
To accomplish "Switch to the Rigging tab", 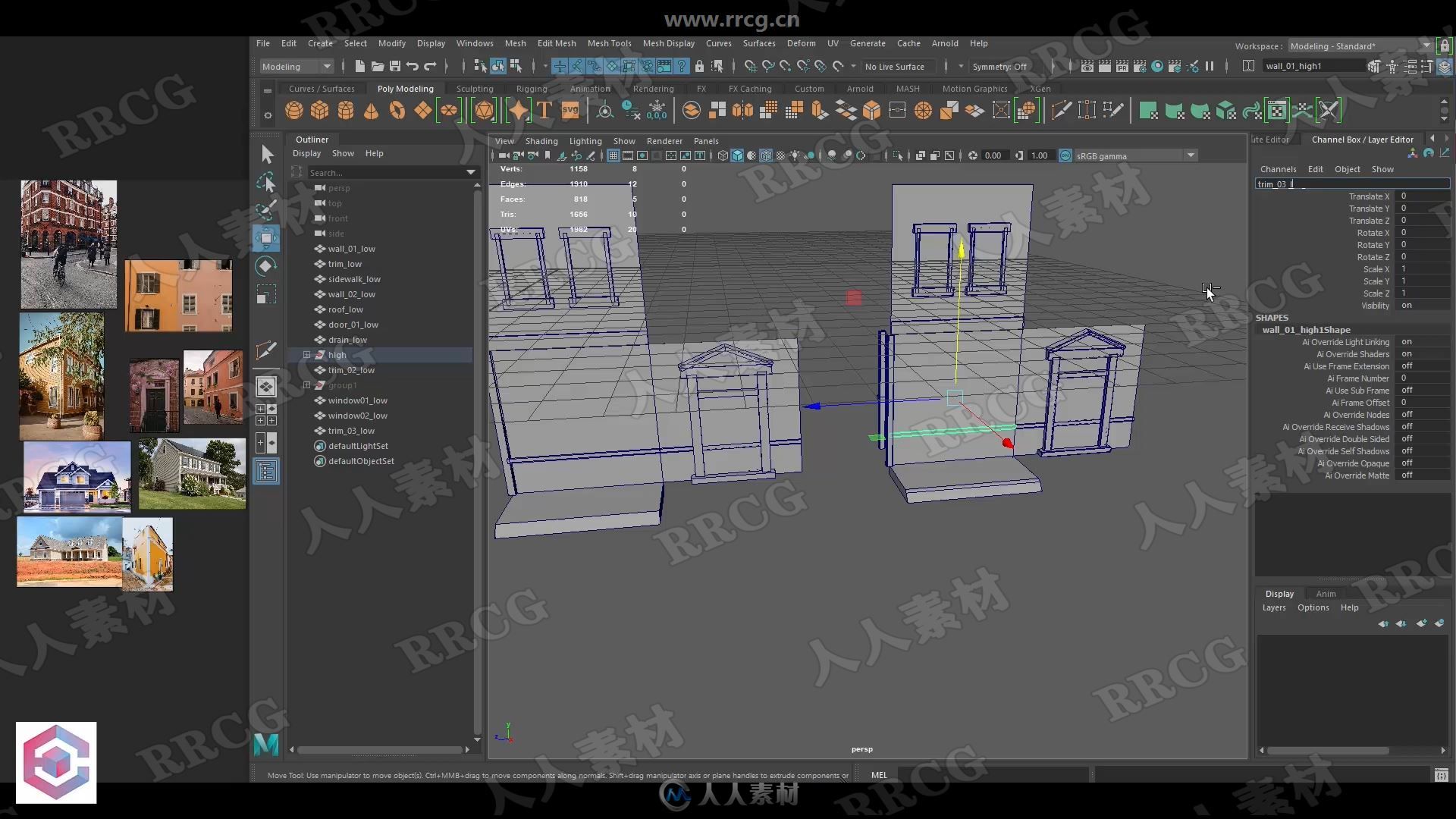I will (530, 89).
